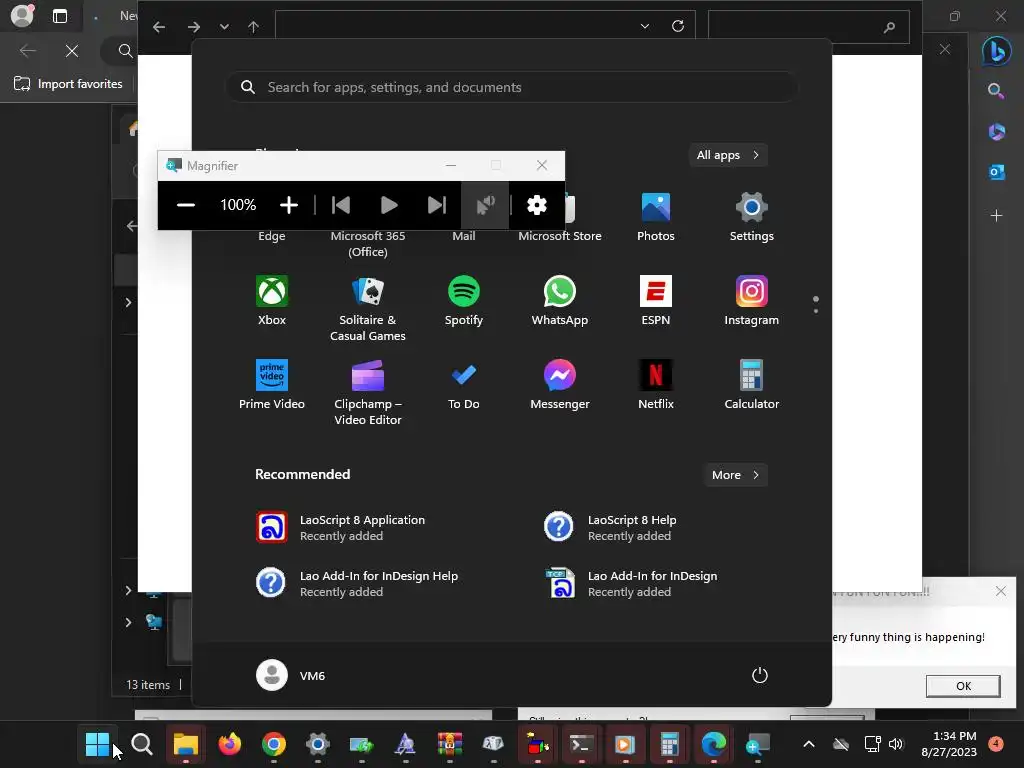The image size is (1024, 768).
Task: Add item with Edge sidebar plus button
Action: [996, 215]
